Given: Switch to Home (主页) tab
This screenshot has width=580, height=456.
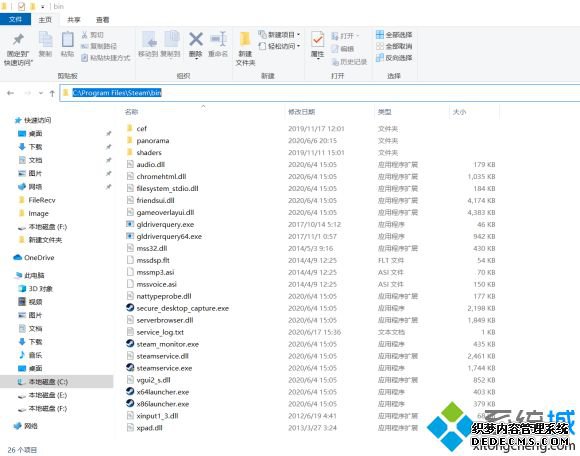Looking at the screenshot, I should tap(45, 20).
